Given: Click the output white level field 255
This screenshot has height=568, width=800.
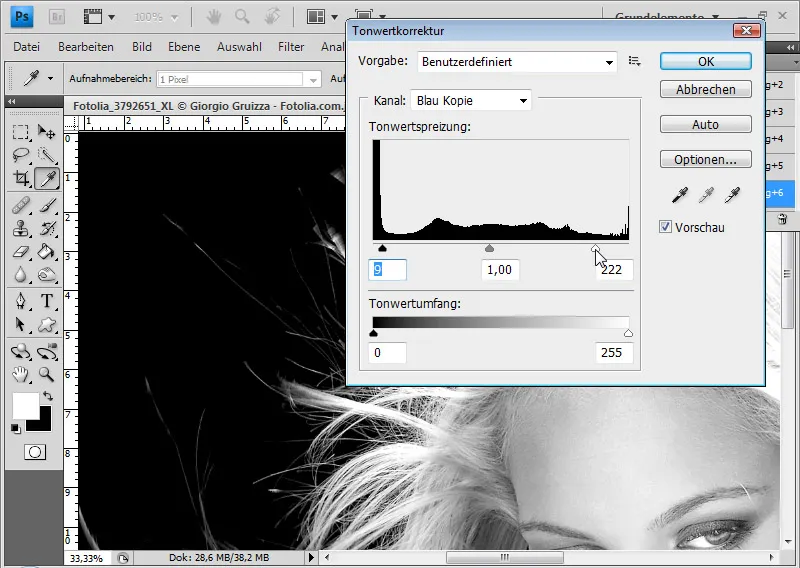Looking at the screenshot, I should click(614, 353).
